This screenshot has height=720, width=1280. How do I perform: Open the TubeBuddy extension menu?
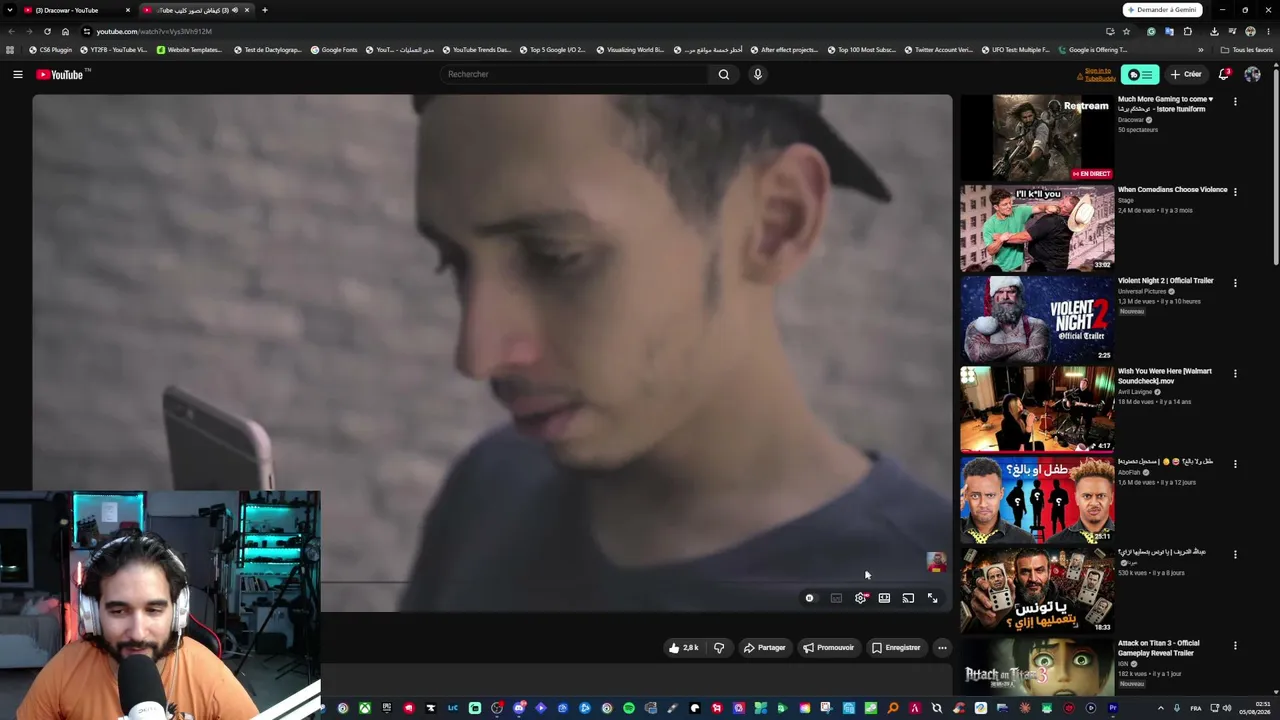point(1139,74)
